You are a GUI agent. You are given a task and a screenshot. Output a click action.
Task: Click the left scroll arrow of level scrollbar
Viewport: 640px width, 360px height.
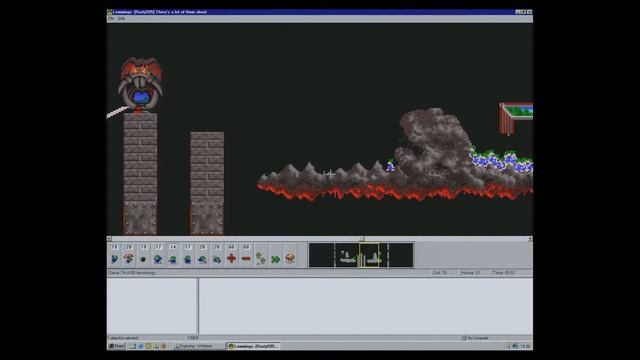109,239
